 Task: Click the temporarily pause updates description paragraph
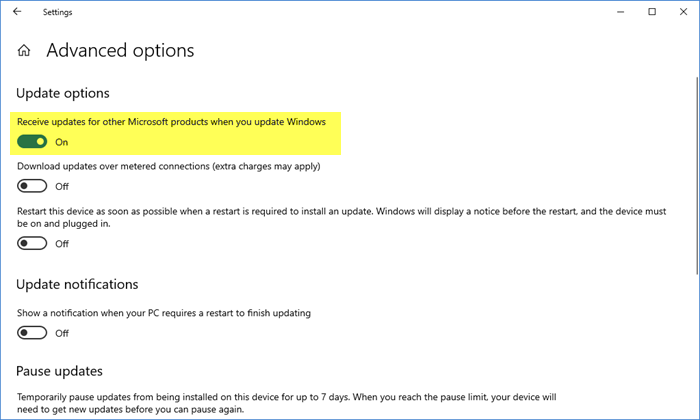tap(287, 403)
